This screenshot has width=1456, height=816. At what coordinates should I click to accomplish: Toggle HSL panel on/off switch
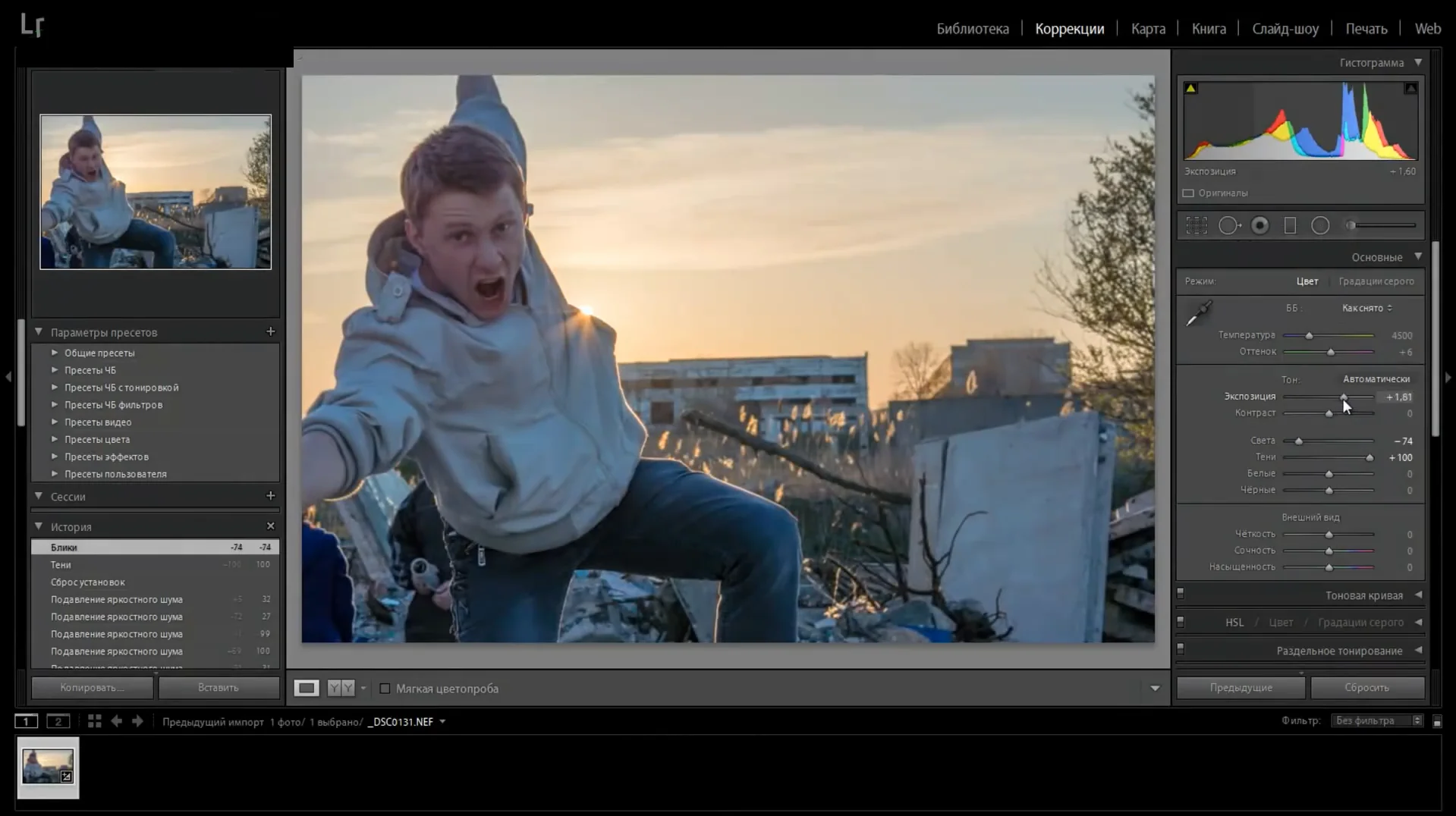1181,621
